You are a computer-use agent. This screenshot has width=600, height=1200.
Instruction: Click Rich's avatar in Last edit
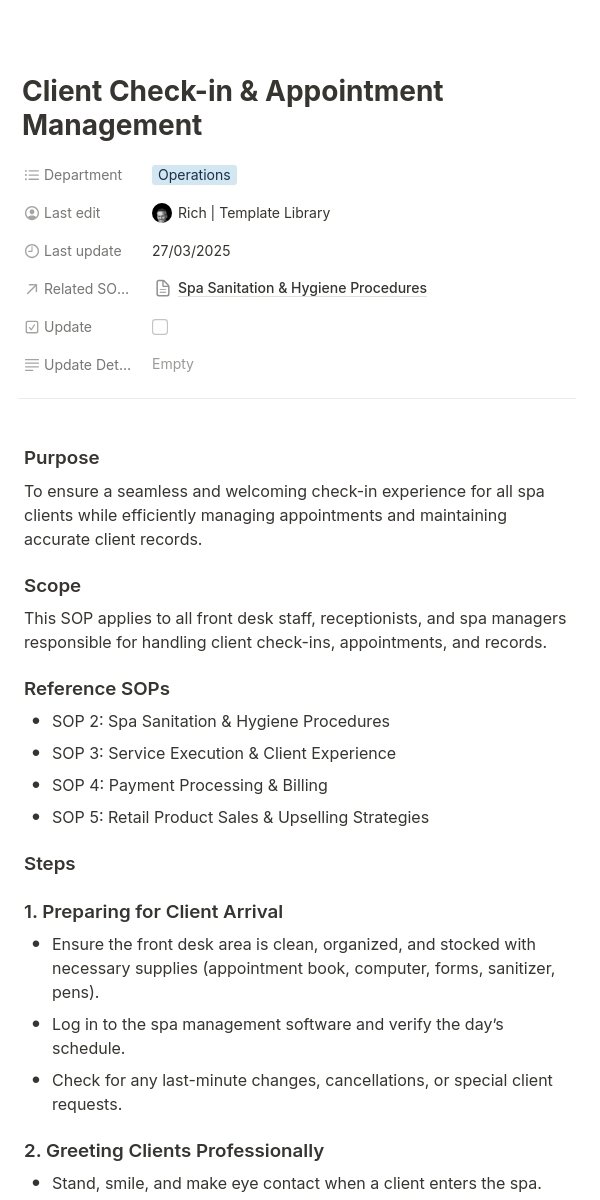click(162, 213)
